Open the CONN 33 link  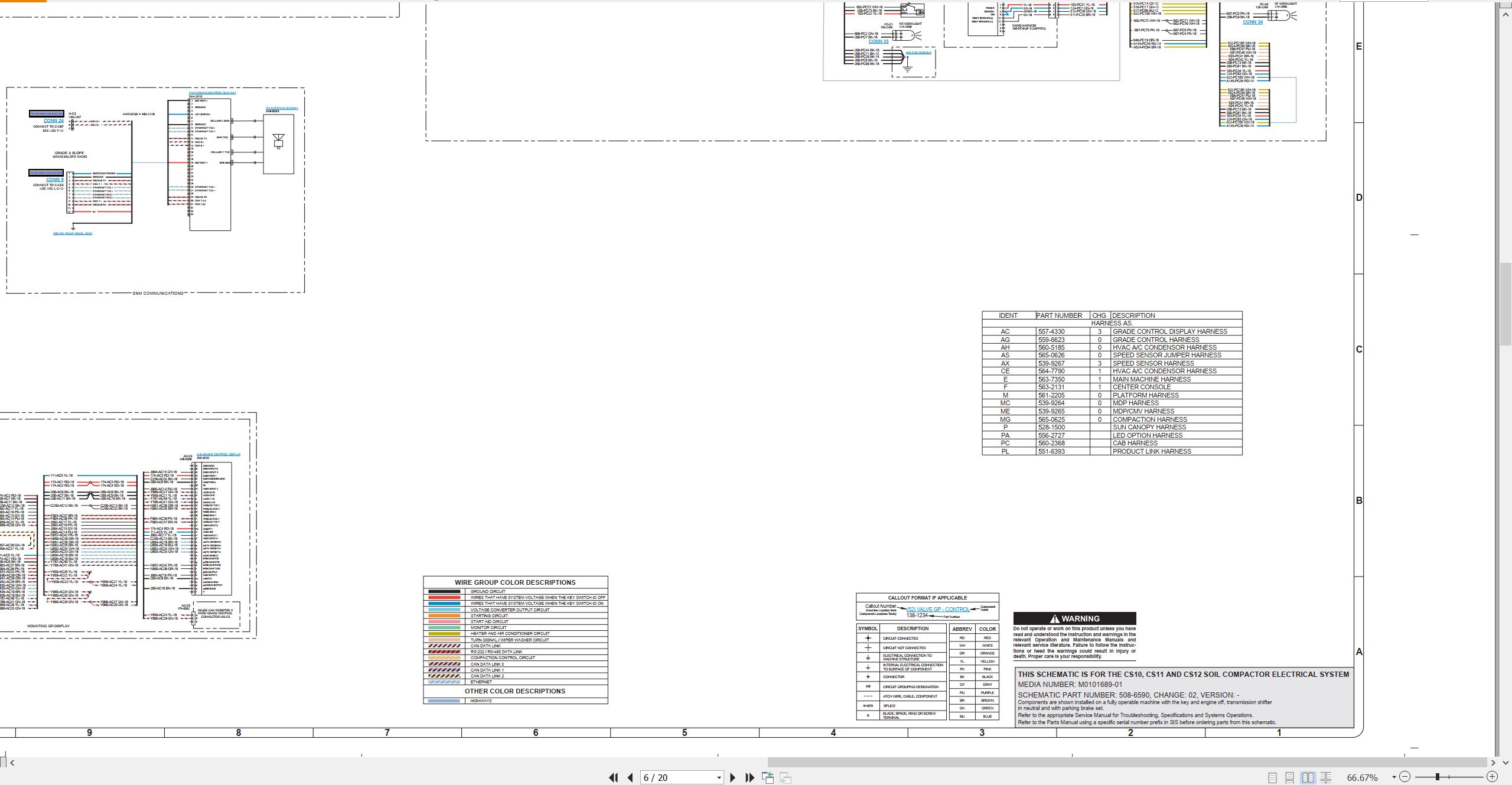coord(878,41)
